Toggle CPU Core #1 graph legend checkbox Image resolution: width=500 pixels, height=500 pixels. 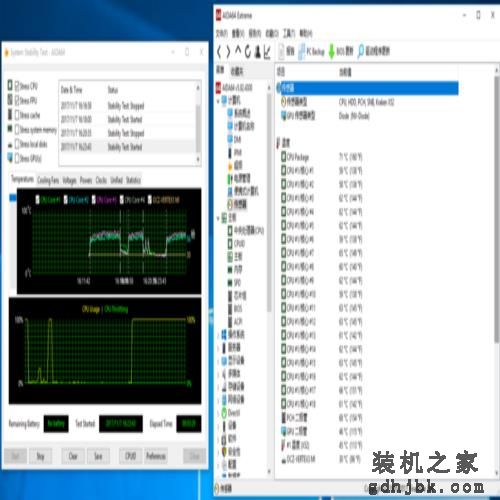pos(38,199)
